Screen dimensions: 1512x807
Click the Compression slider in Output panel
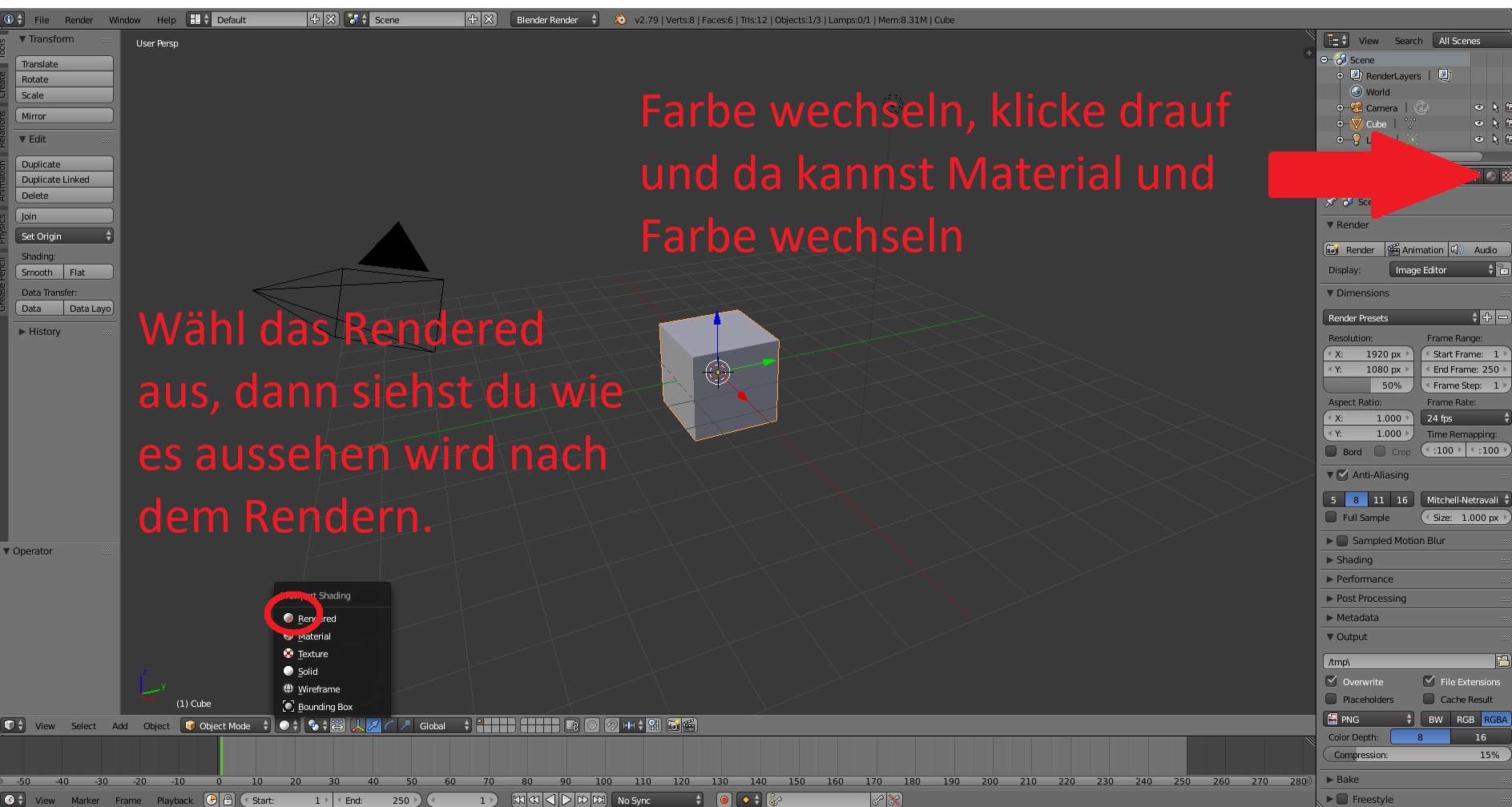pos(1417,754)
